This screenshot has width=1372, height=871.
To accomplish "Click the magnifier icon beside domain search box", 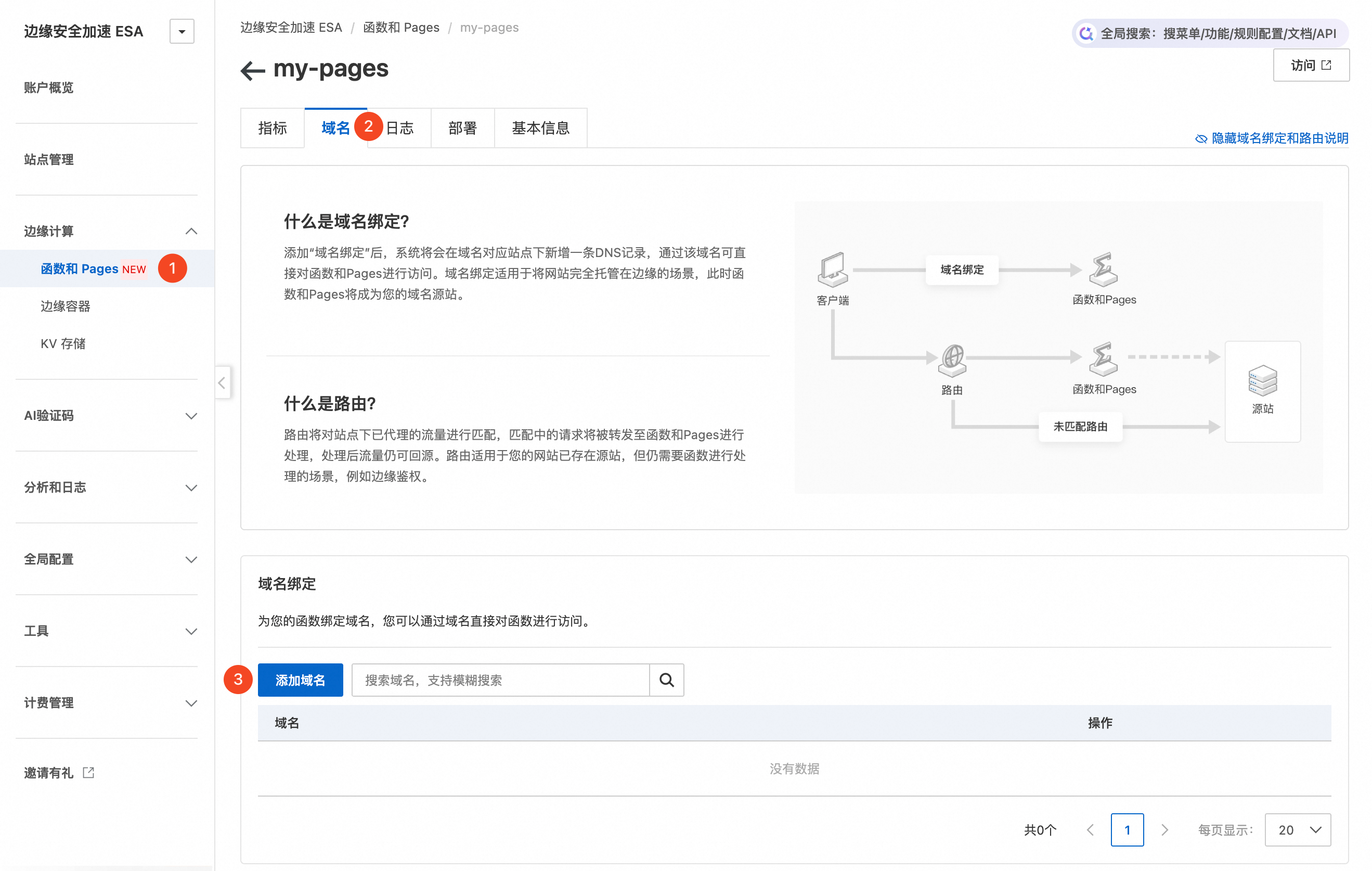I will click(666, 680).
